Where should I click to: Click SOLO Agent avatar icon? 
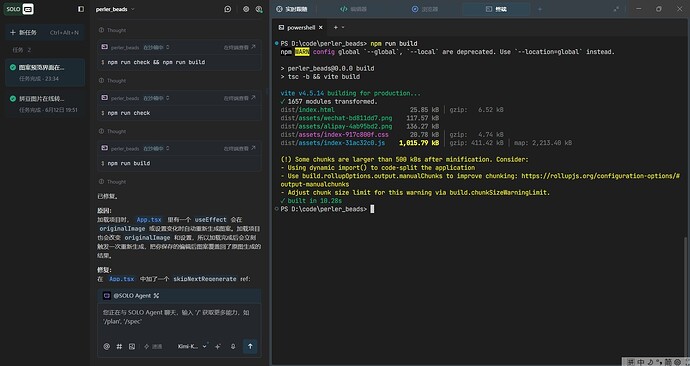coord(106,296)
